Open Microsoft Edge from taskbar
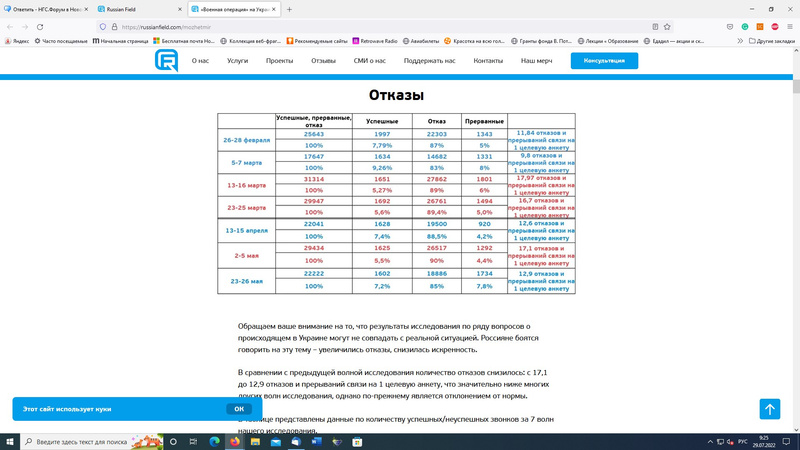 tap(214, 442)
